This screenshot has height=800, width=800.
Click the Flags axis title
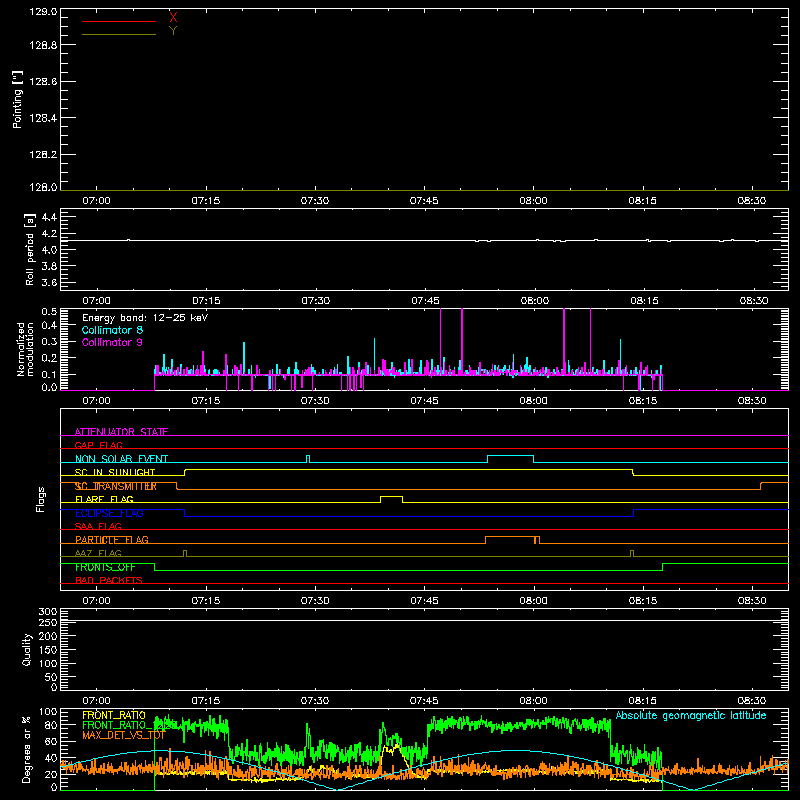(x=40, y=499)
